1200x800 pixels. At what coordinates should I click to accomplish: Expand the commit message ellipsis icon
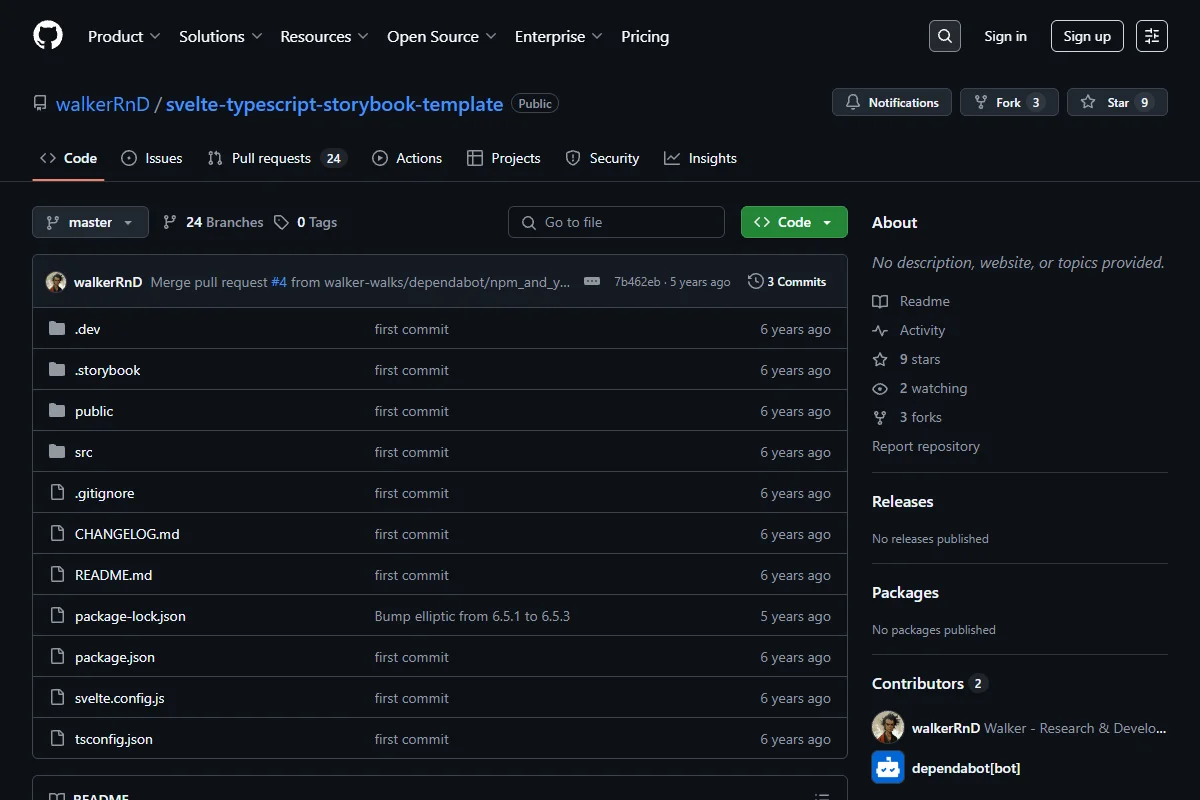click(x=592, y=282)
